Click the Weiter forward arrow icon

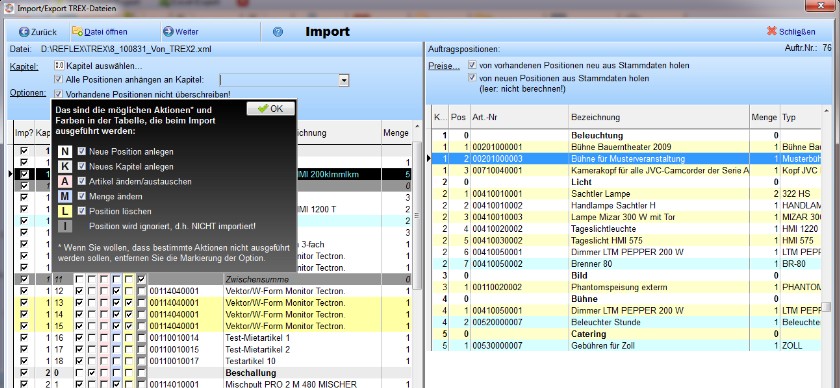tap(168, 32)
